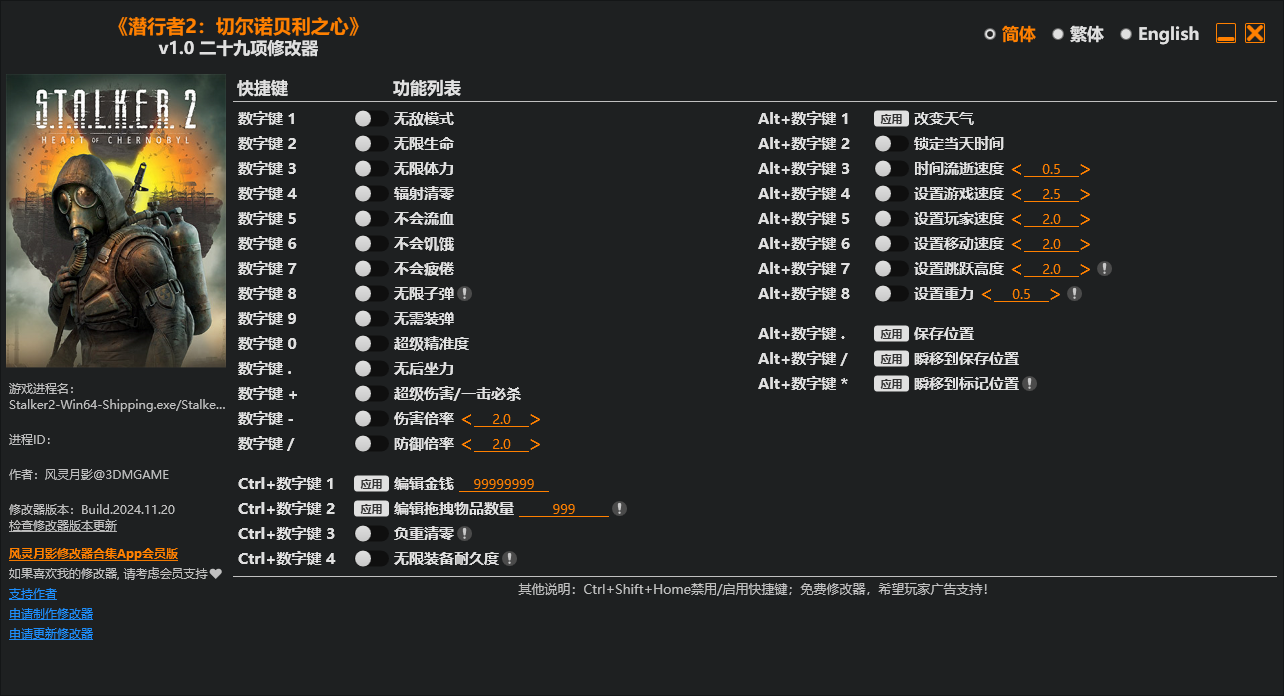Open the 支持作者 link
This screenshot has width=1284, height=696.
33,593
